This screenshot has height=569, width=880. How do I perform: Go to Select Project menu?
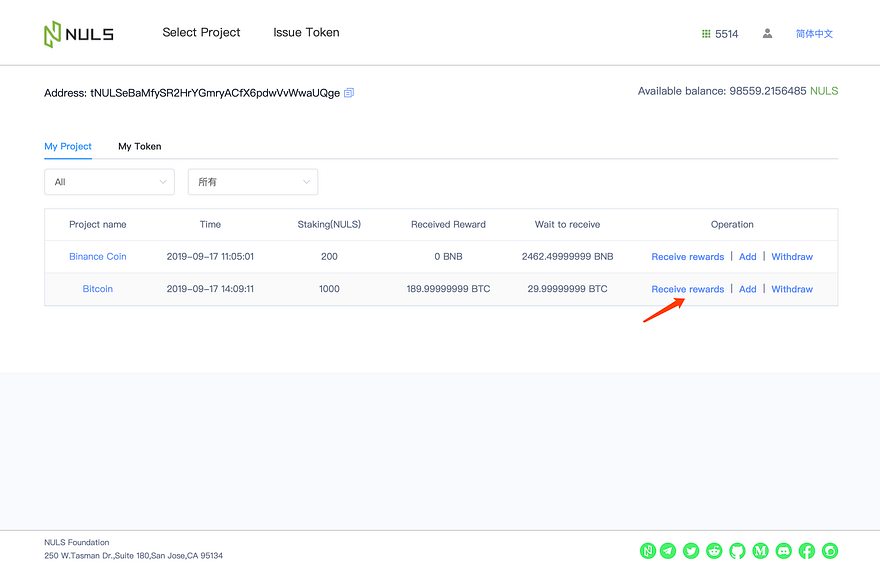pos(201,33)
